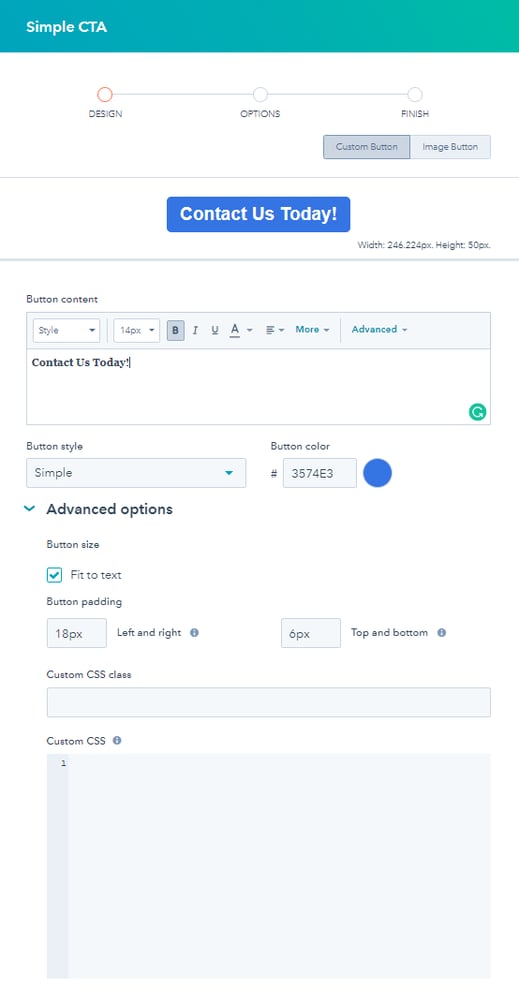The image size is (519, 1003).
Task: Open the Button style Simple dropdown
Action: coord(136,473)
